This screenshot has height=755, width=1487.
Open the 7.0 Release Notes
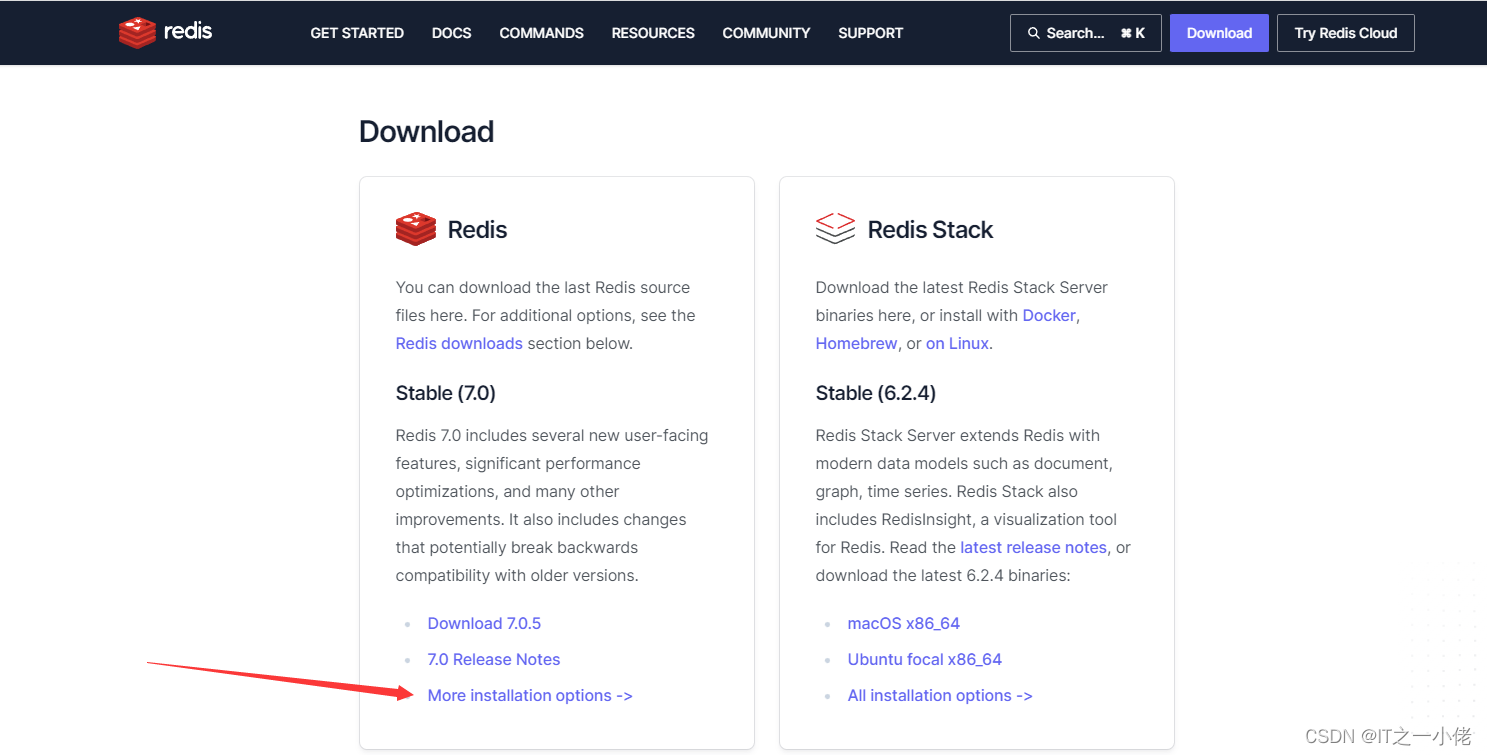pos(493,659)
